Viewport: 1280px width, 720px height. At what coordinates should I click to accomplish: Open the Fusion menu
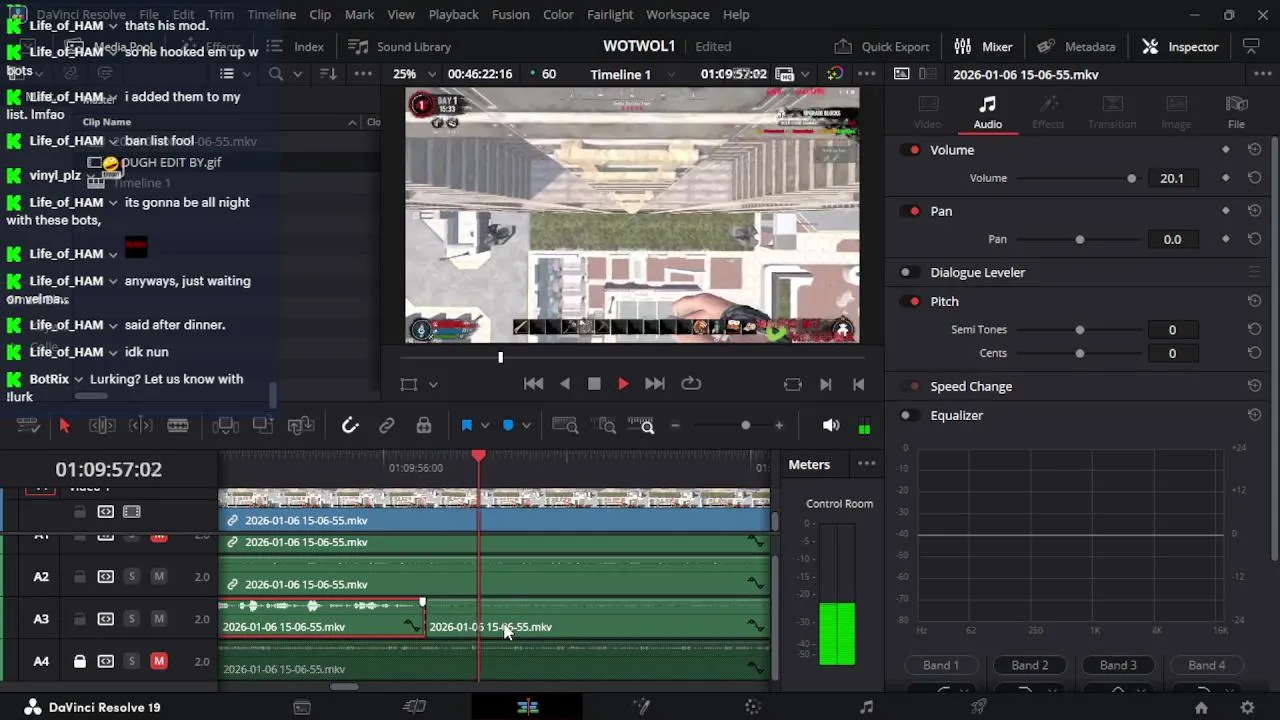click(510, 15)
